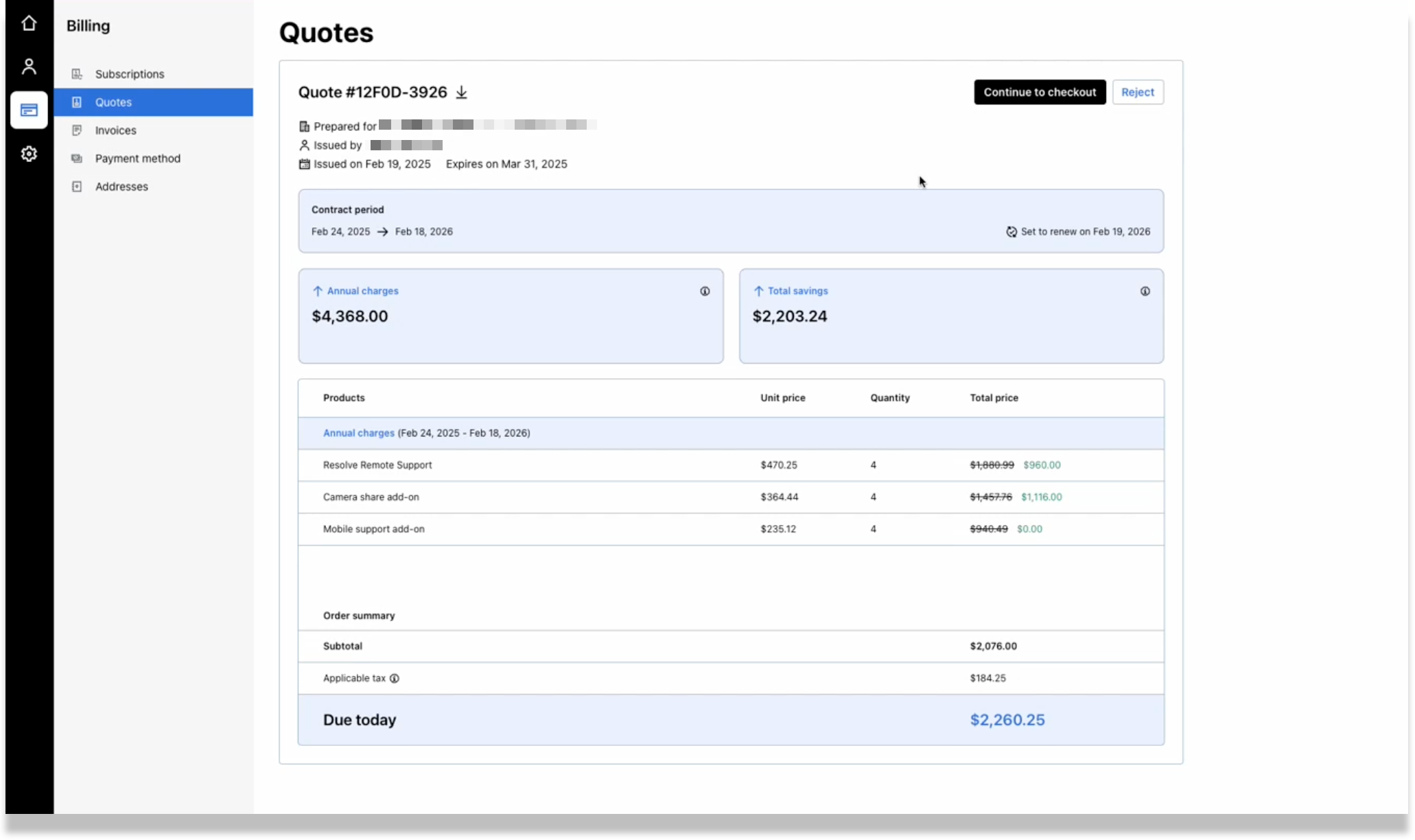Click the Due today total amount

pyautogui.click(x=1007, y=720)
